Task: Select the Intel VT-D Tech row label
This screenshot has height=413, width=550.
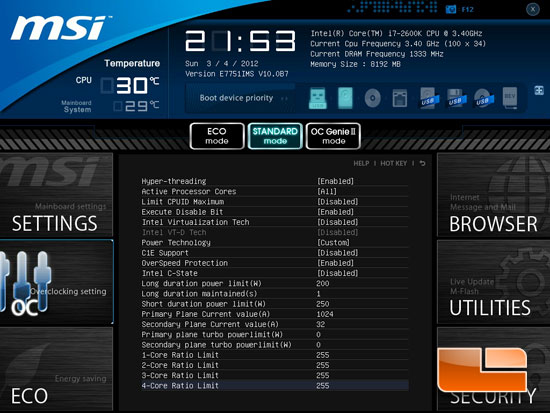Action: pyautogui.click(x=174, y=232)
